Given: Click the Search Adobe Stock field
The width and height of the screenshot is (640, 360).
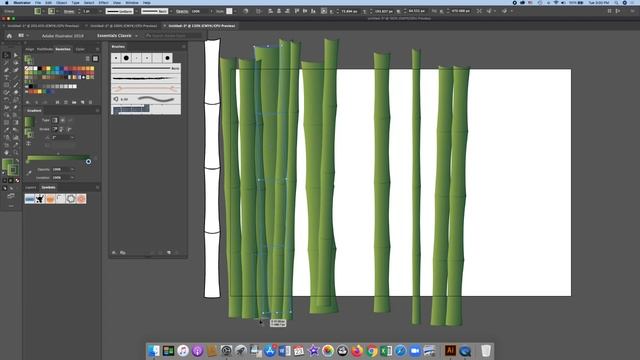Looking at the screenshot, I should tap(173, 36).
